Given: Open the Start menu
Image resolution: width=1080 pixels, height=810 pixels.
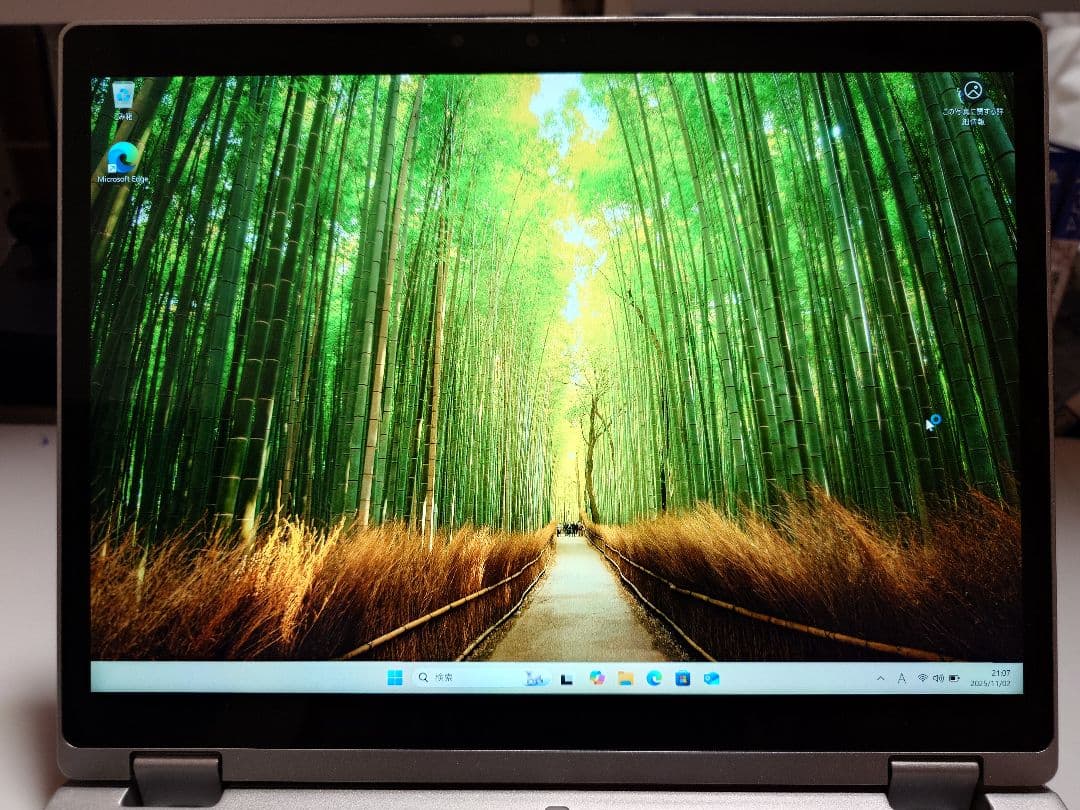Looking at the screenshot, I should pos(396,681).
